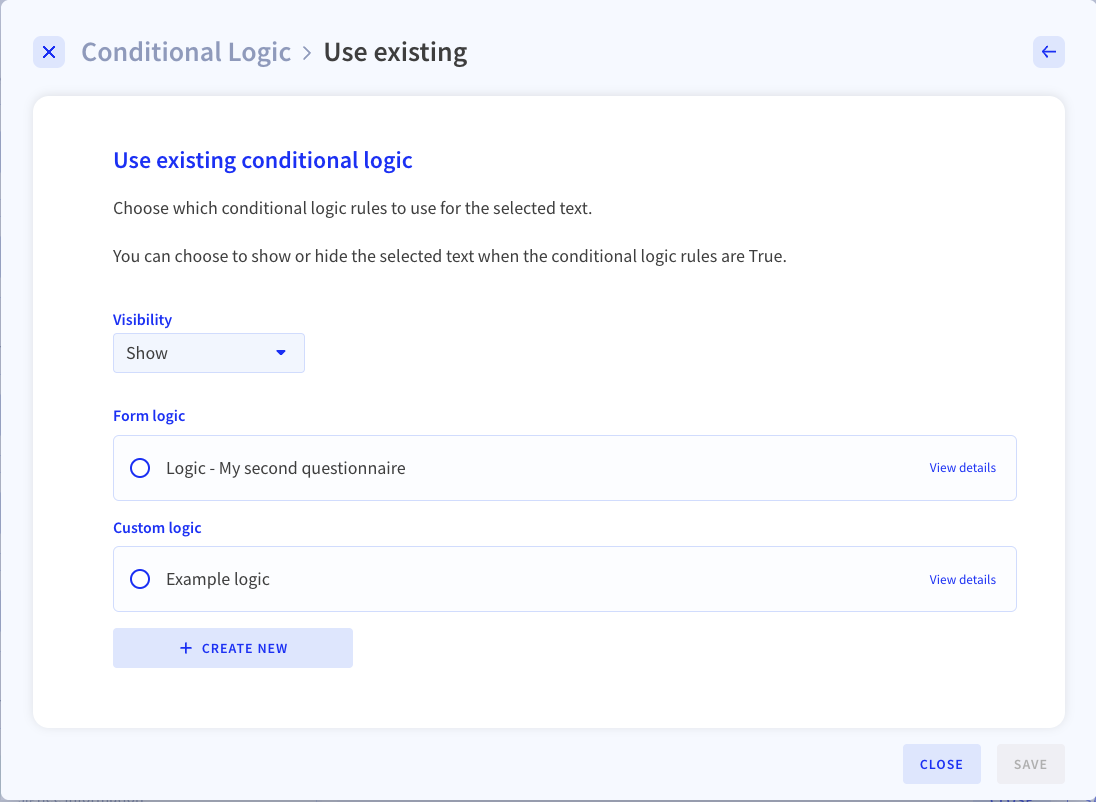Click the Example logic row label
The width and height of the screenshot is (1096, 802).
pyautogui.click(x=218, y=579)
